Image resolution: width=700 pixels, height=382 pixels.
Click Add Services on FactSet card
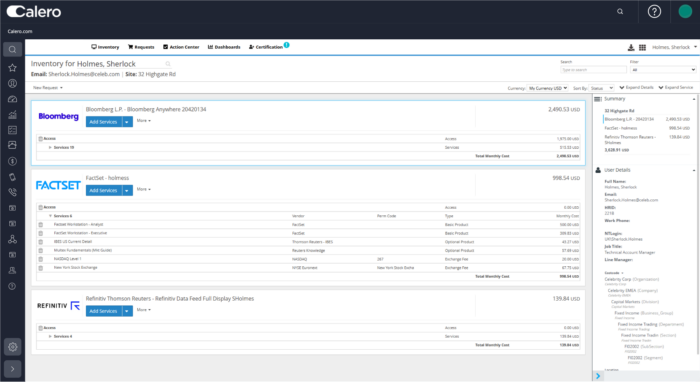click(x=103, y=191)
